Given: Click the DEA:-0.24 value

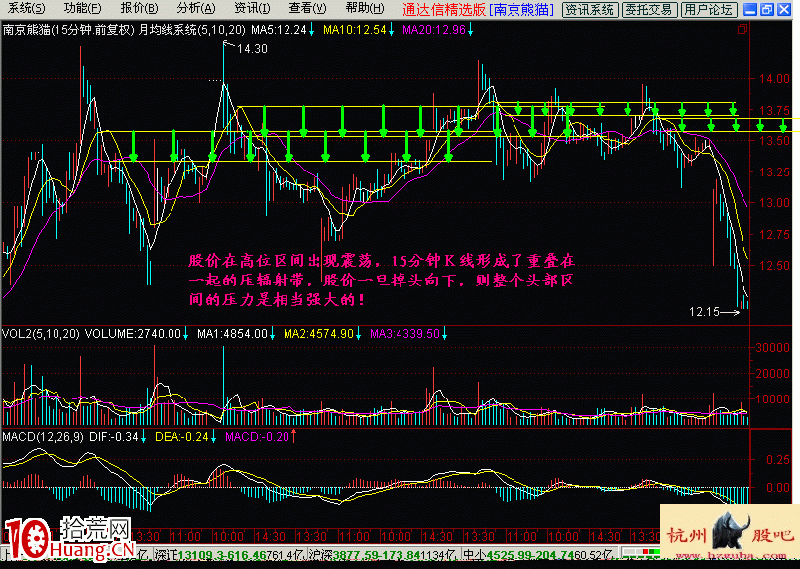Looking at the screenshot, I should [x=182, y=437].
